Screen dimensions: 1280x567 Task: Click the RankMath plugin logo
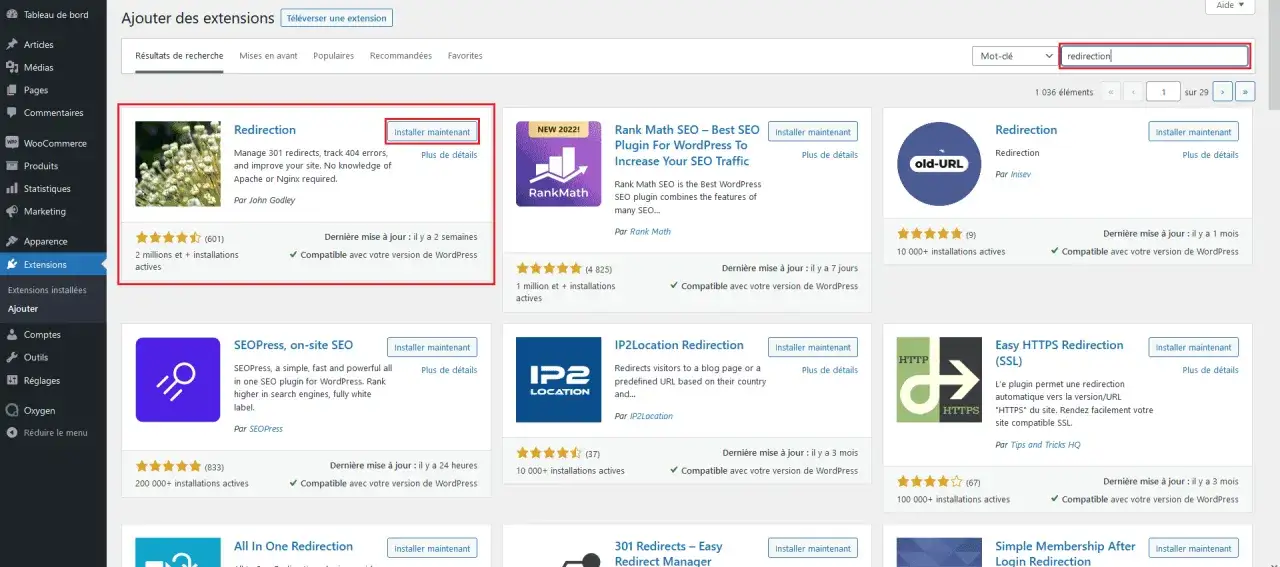(x=558, y=164)
